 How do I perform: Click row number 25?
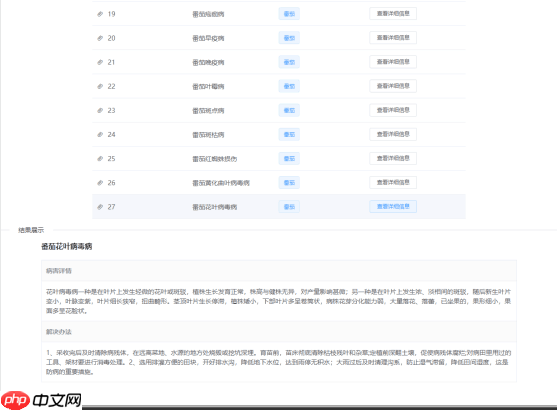[112, 158]
